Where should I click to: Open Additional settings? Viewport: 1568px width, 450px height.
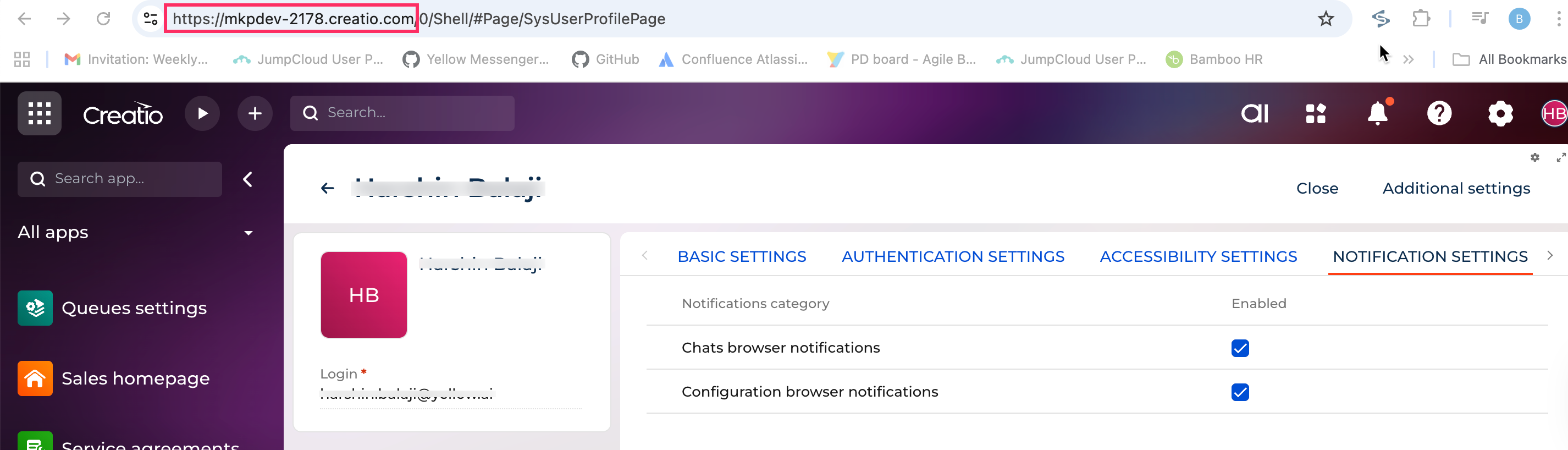1456,188
